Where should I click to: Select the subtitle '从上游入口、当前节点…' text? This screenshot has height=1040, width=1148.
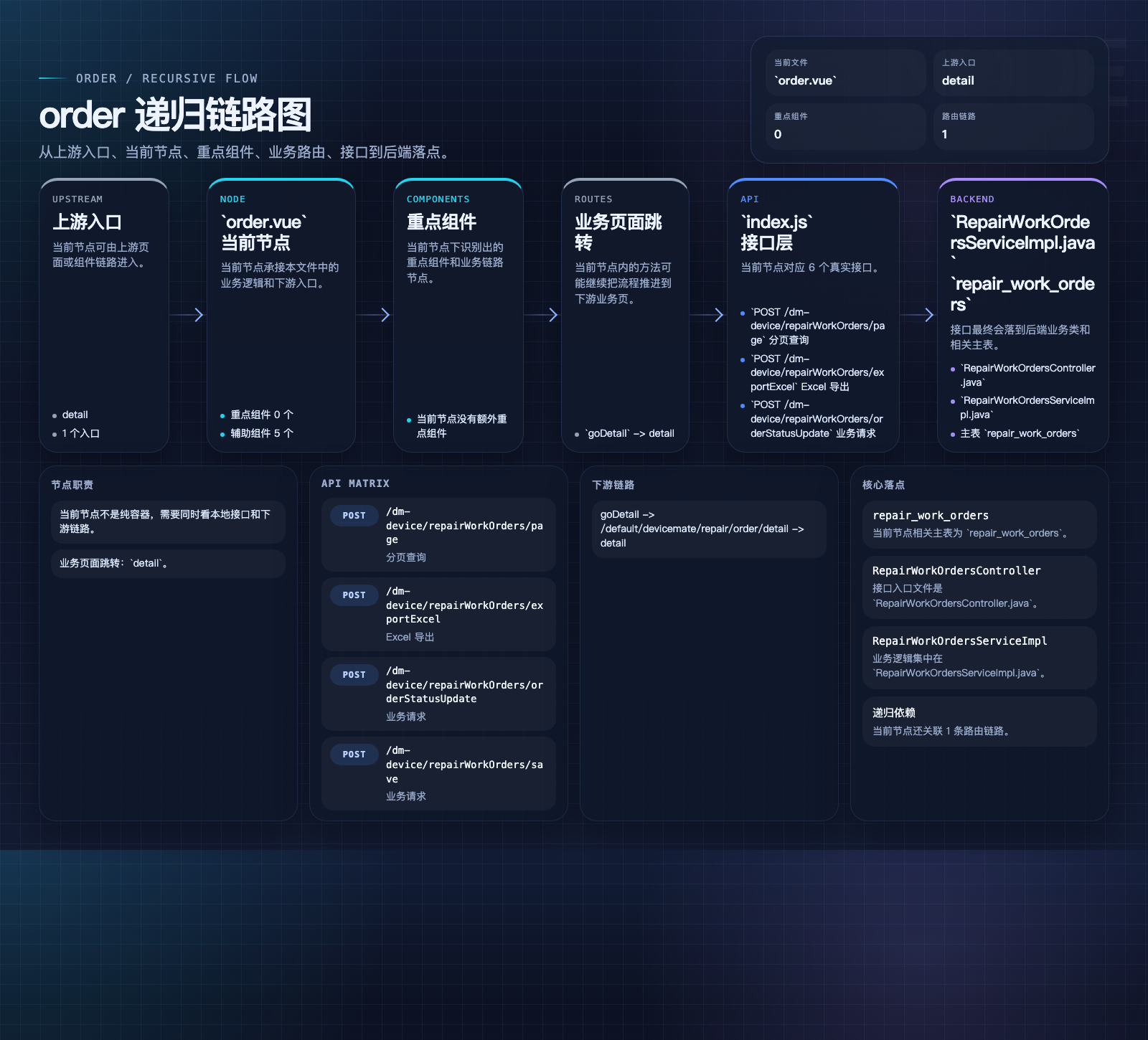point(247,152)
